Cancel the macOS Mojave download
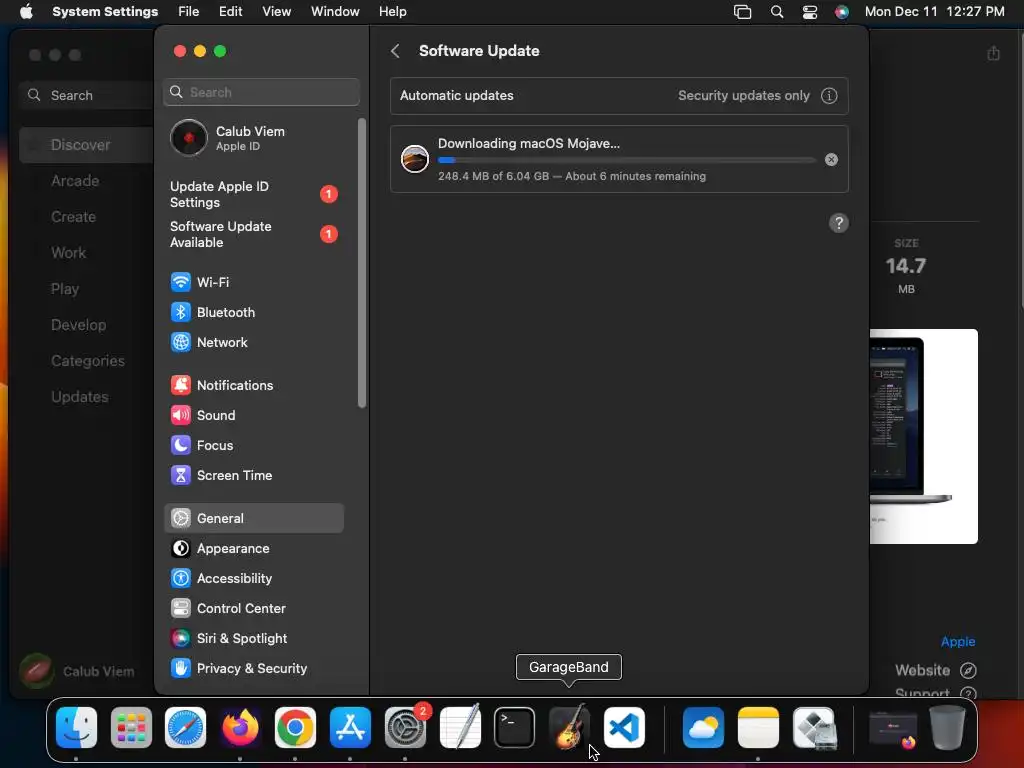Image resolution: width=1024 pixels, height=768 pixels. [831, 159]
